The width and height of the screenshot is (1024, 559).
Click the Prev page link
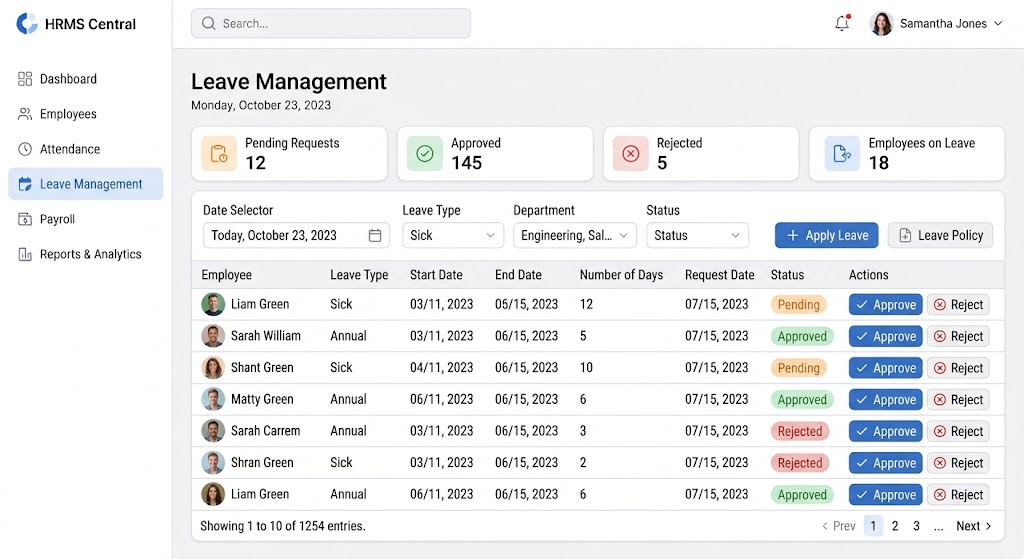pos(839,526)
